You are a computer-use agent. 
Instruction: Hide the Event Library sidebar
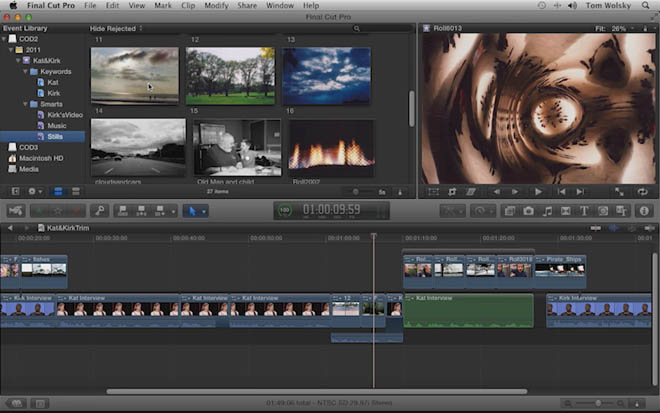coord(15,192)
